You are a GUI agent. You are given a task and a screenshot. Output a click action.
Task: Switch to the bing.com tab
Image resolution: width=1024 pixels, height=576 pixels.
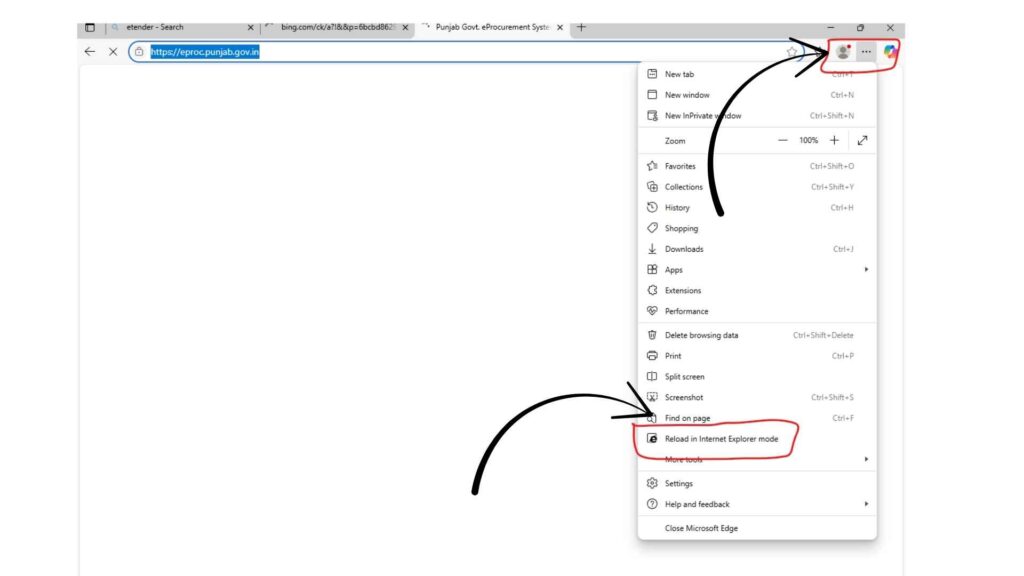(x=338, y=27)
